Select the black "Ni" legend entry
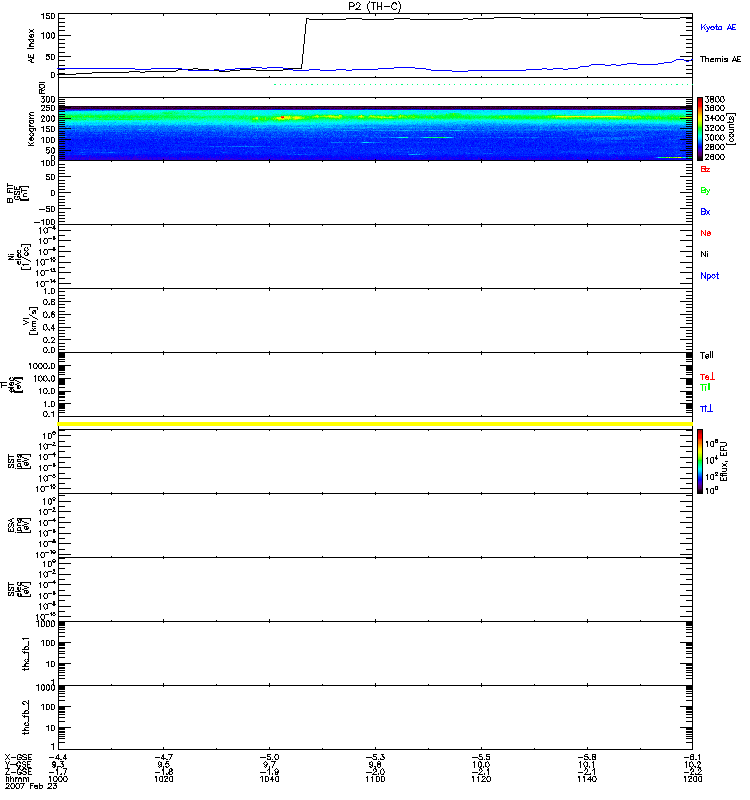 704,254
